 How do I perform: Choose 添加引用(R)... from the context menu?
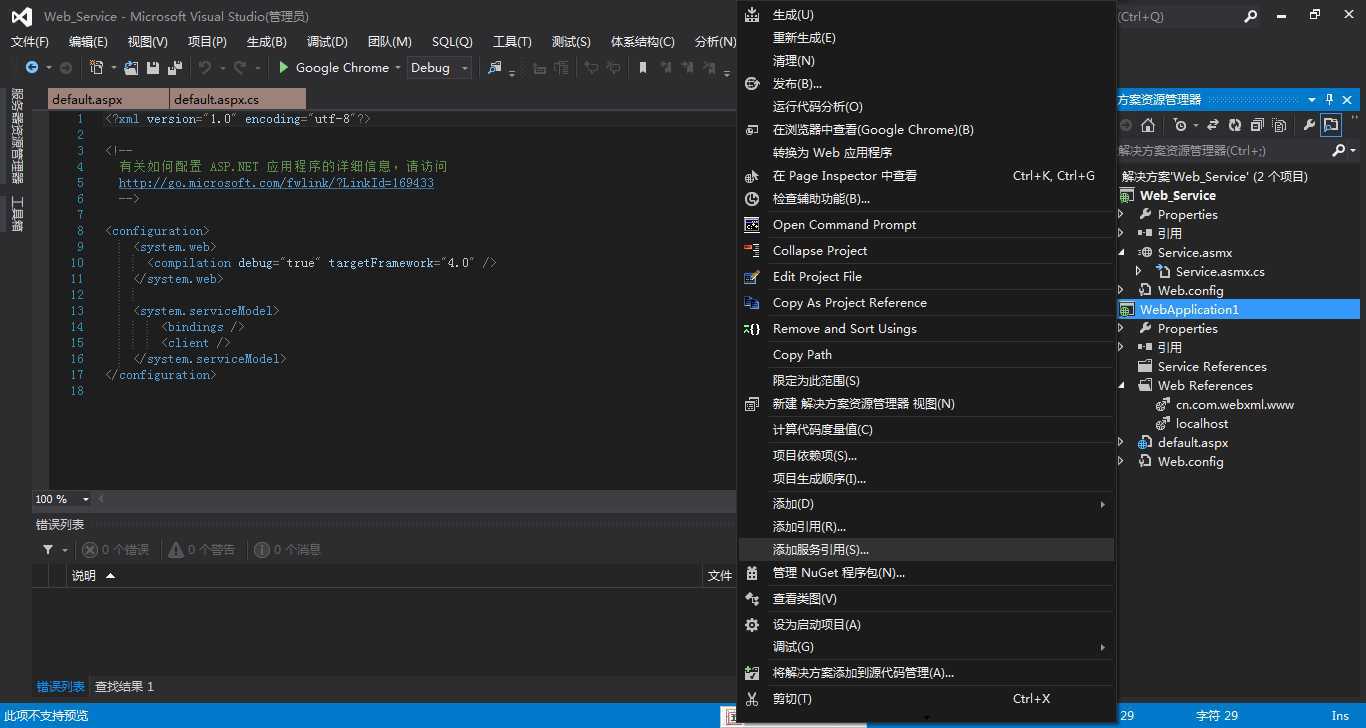pyautogui.click(x=926, y=527)
